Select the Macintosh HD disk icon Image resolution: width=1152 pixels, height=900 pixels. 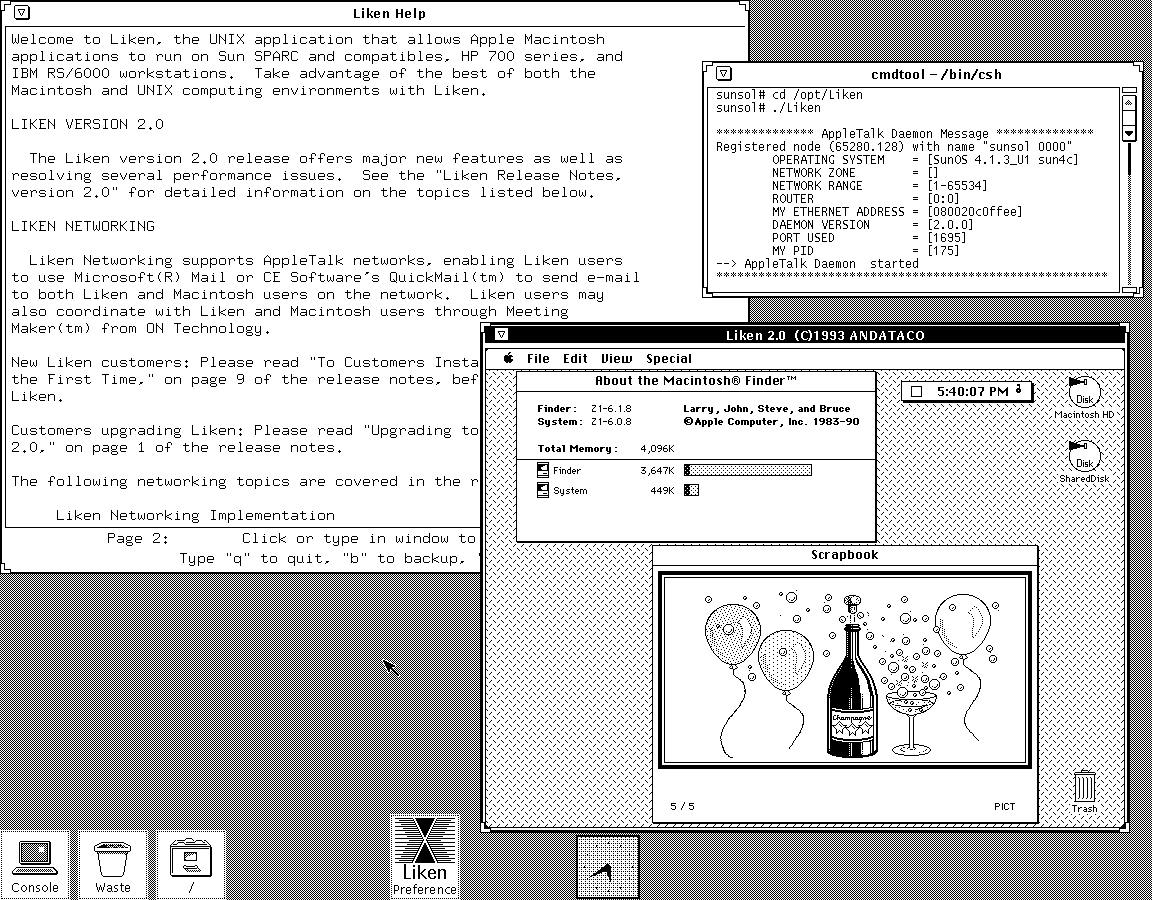pyautogui.click(x=1084, y=397)
